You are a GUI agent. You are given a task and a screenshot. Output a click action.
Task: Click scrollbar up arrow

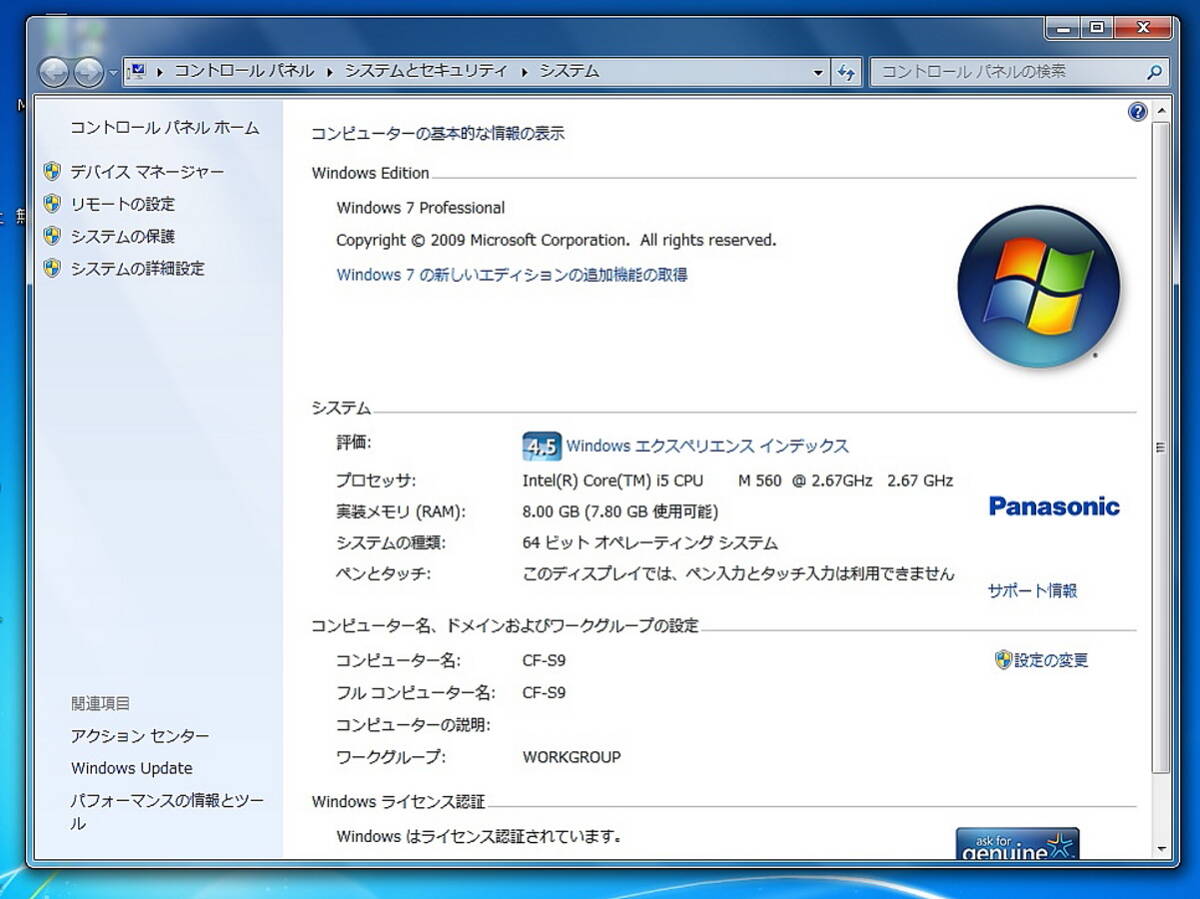pos(1161,110)
